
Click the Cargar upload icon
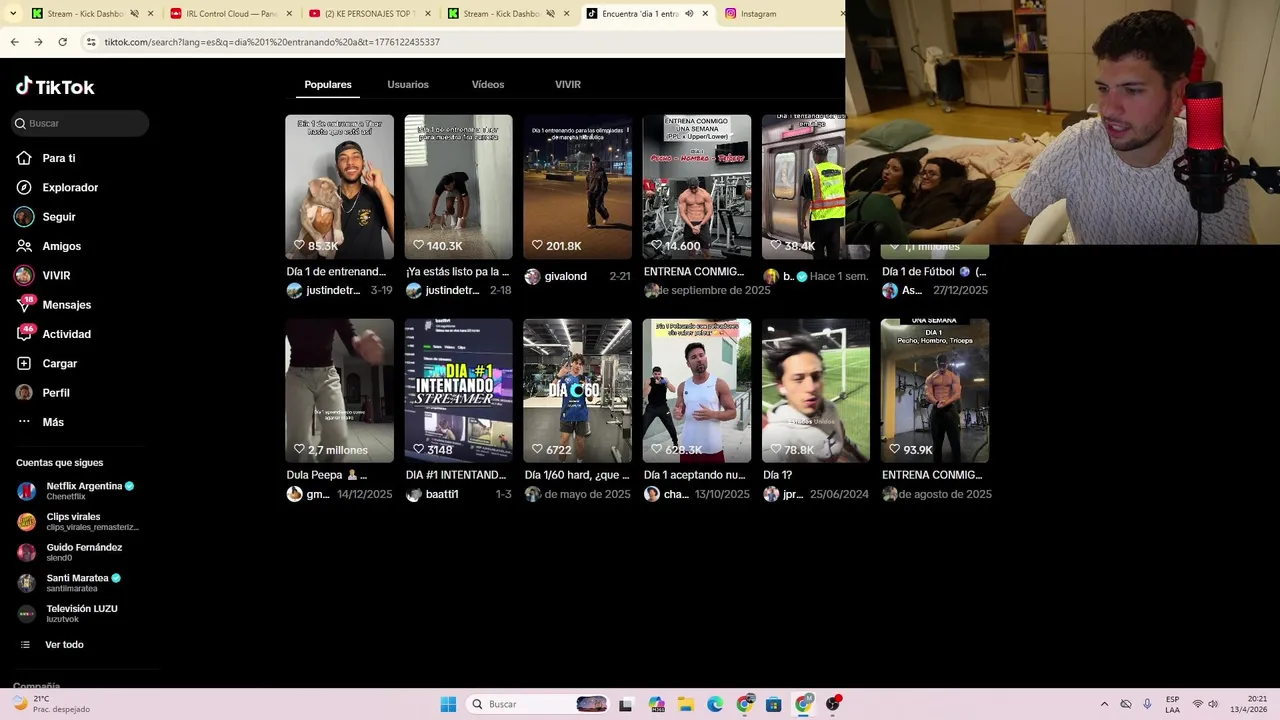tap(24, 363)
